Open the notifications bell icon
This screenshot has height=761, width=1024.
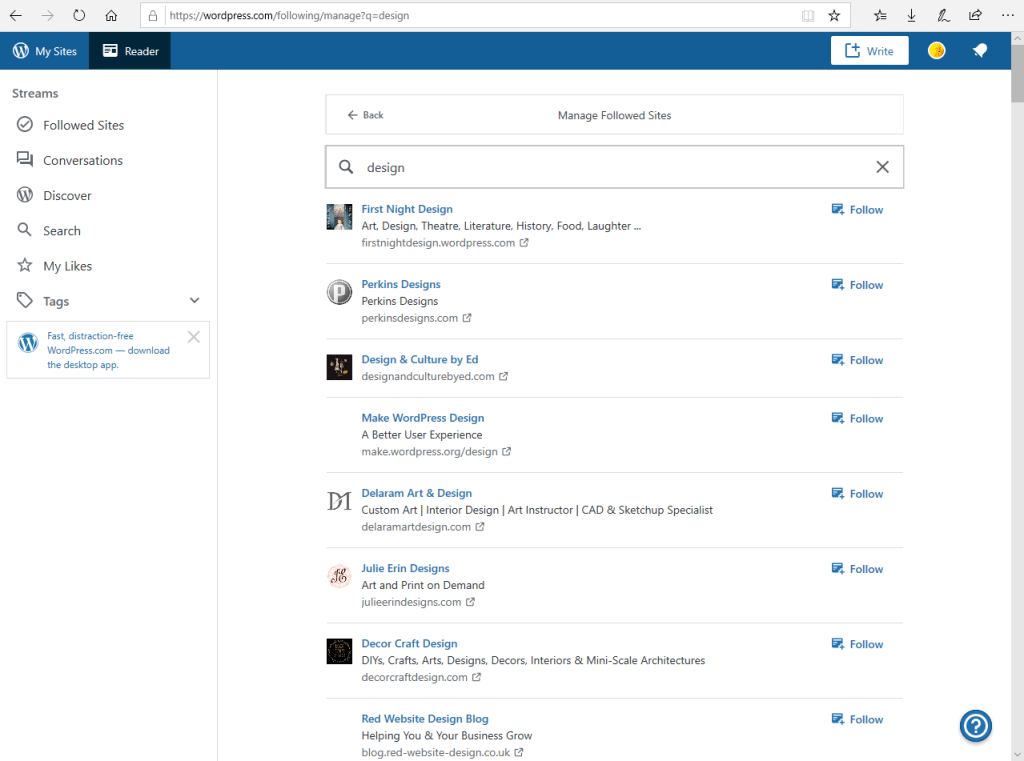(981, 51)
